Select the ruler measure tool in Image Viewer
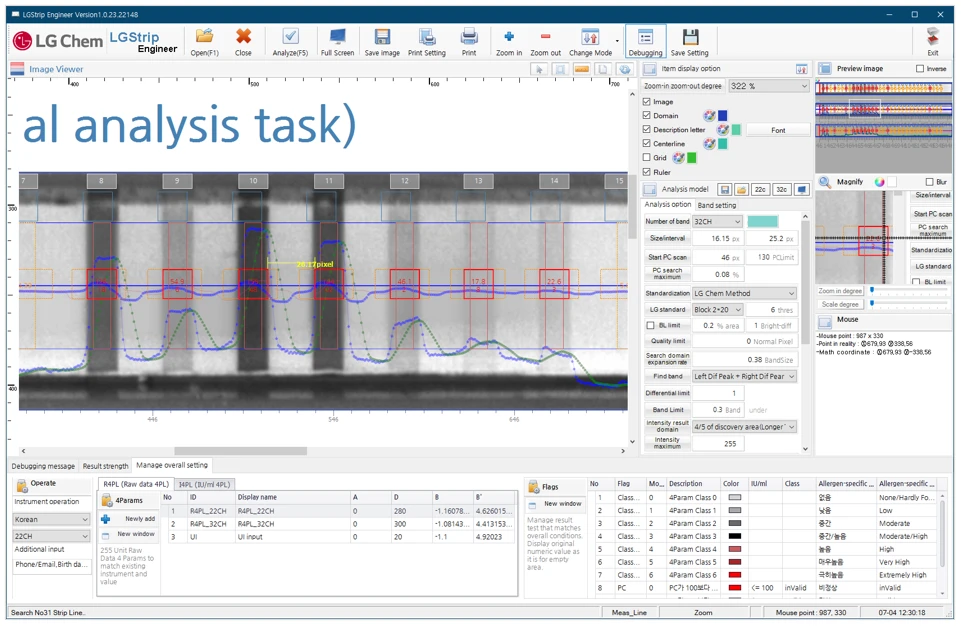This screenshot has height=626, width=962. 582,69
